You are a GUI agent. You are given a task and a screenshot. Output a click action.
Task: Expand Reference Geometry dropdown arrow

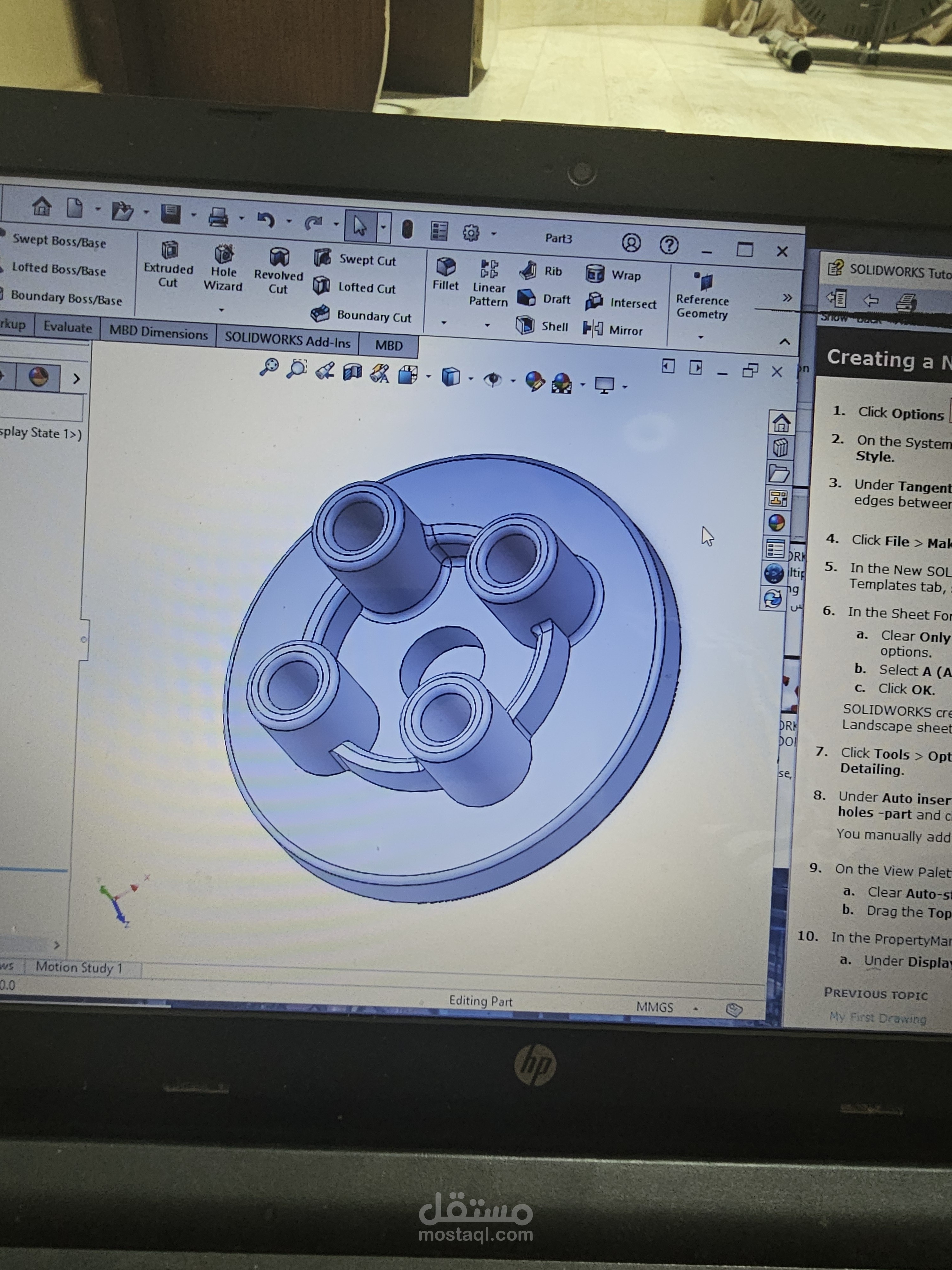(x=700, y=337)
